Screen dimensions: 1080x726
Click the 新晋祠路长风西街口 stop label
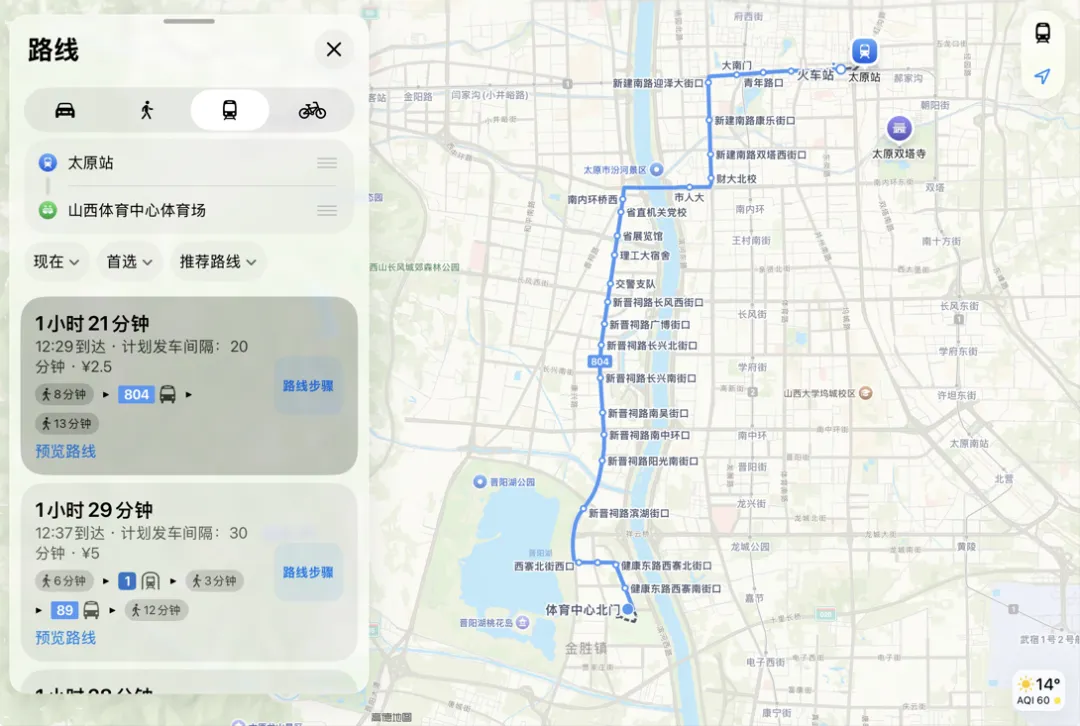pyautogui.click(x=658, y=302)
